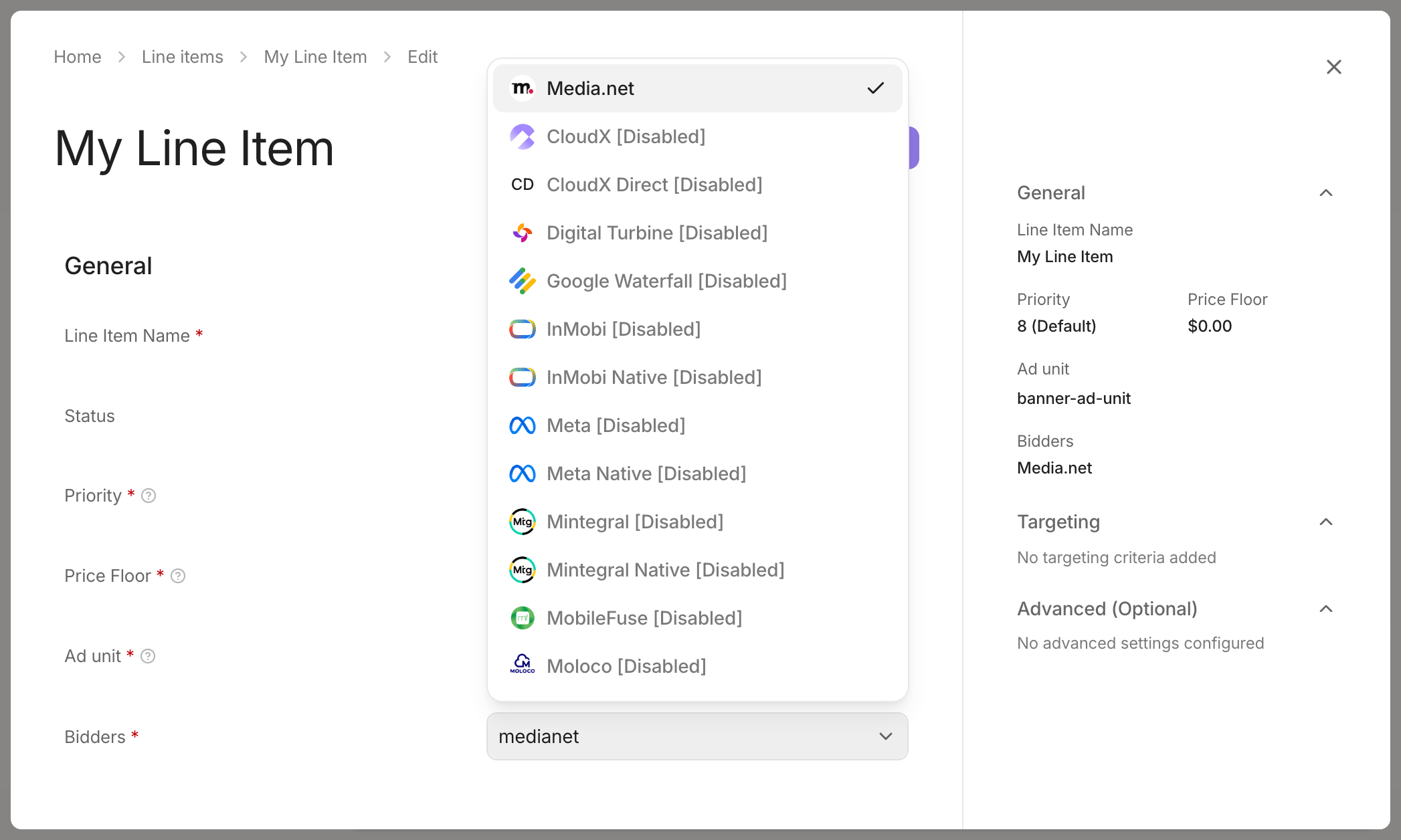Choose Meta Native [Disabled] option

tap(698, 474)
